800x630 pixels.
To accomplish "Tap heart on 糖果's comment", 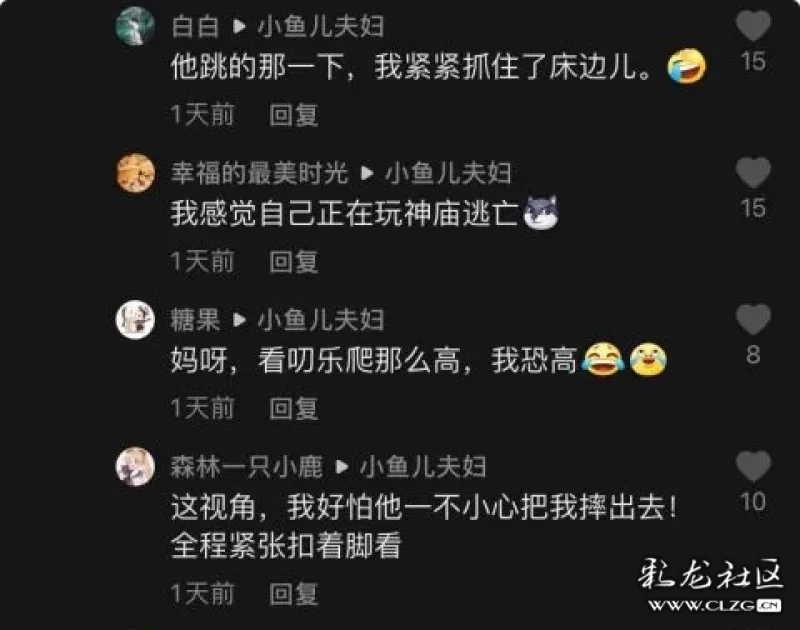I will [753, 319].
